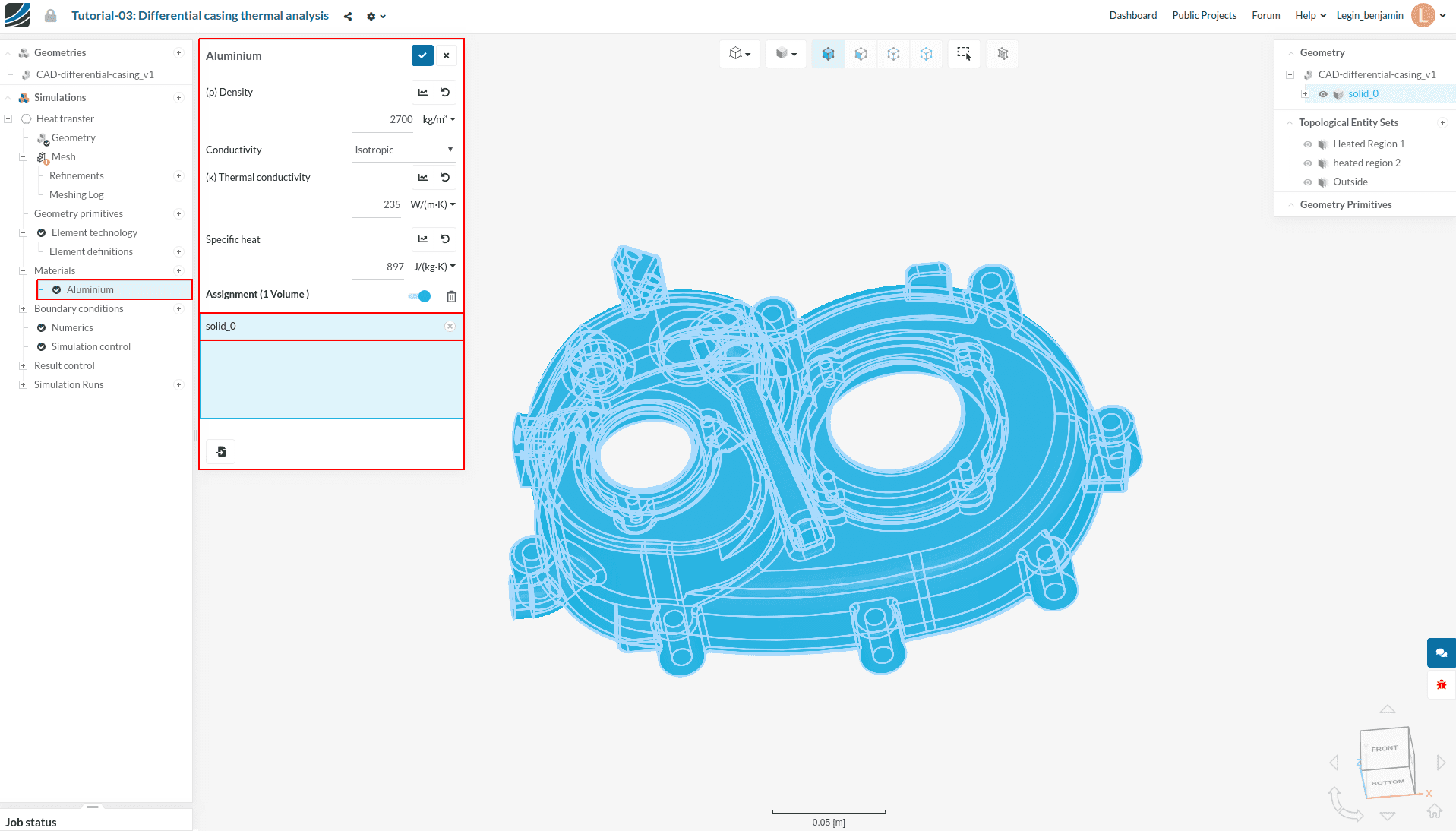Image resolution: width=1456 pixels, height=831 pixels.
Task: Click the share project icon
Action: [348, 16]
